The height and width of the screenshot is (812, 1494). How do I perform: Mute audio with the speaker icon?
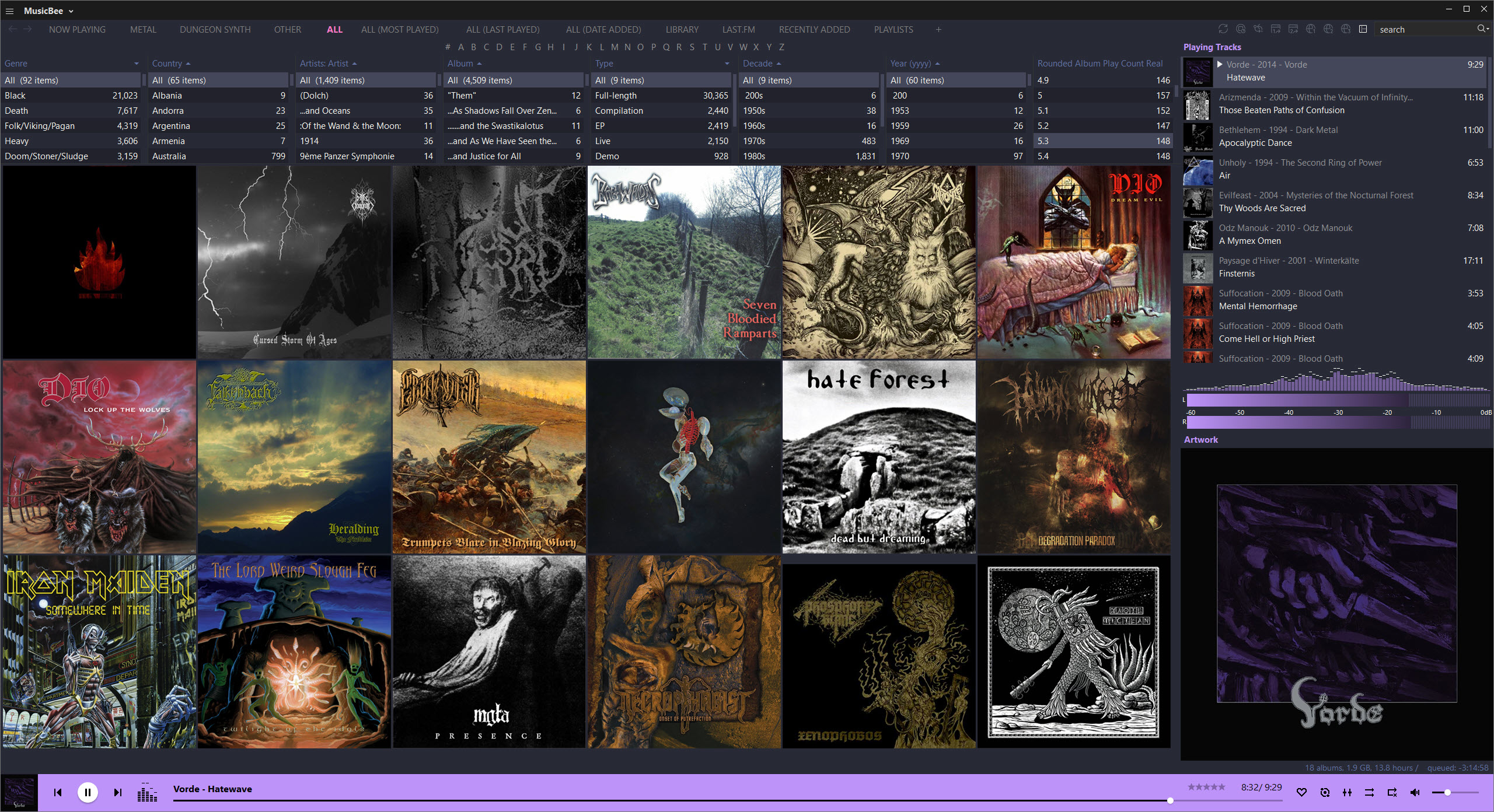1415,792
